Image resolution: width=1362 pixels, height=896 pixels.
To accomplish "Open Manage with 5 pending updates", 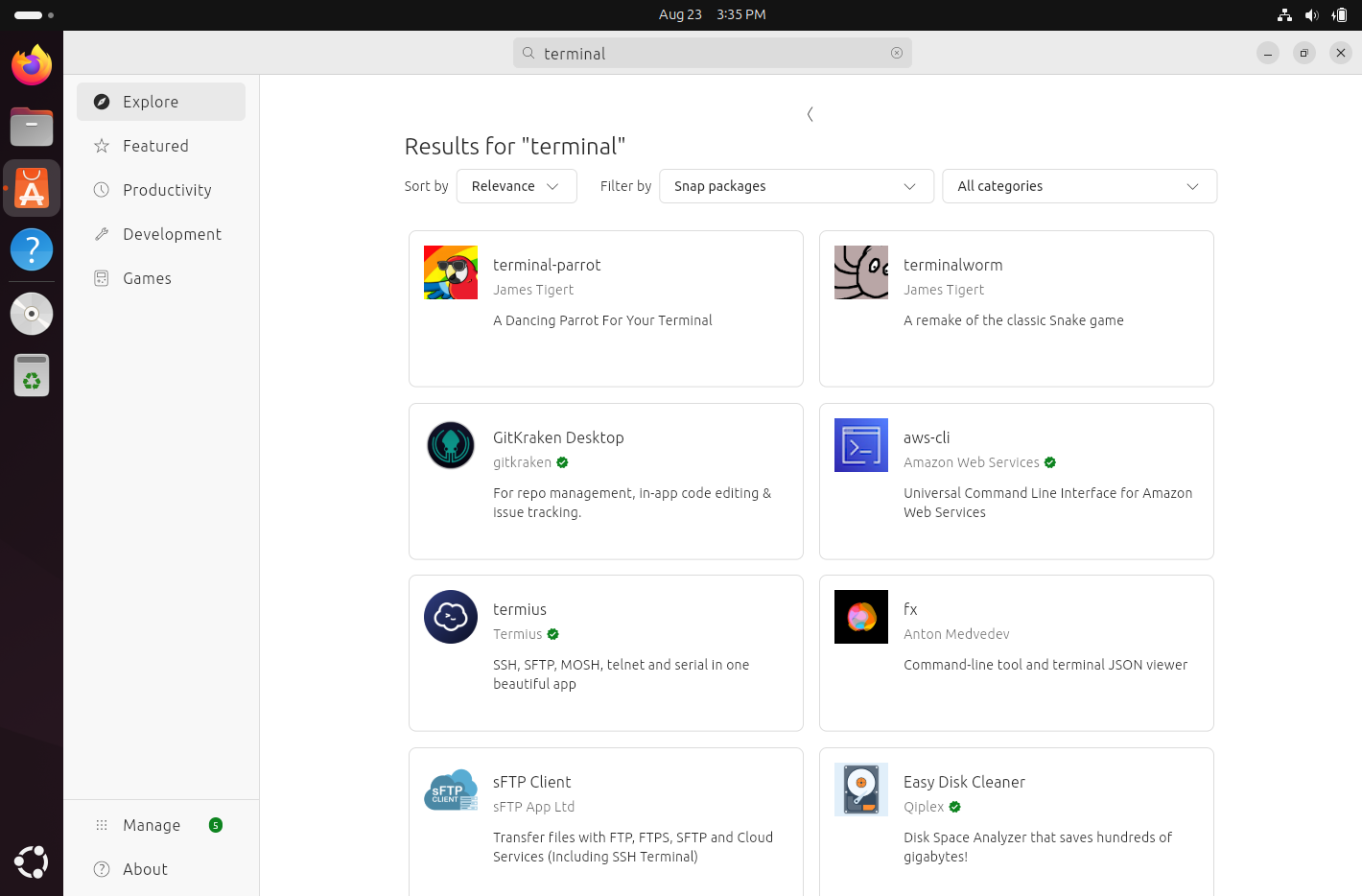I will click(152, 825).
